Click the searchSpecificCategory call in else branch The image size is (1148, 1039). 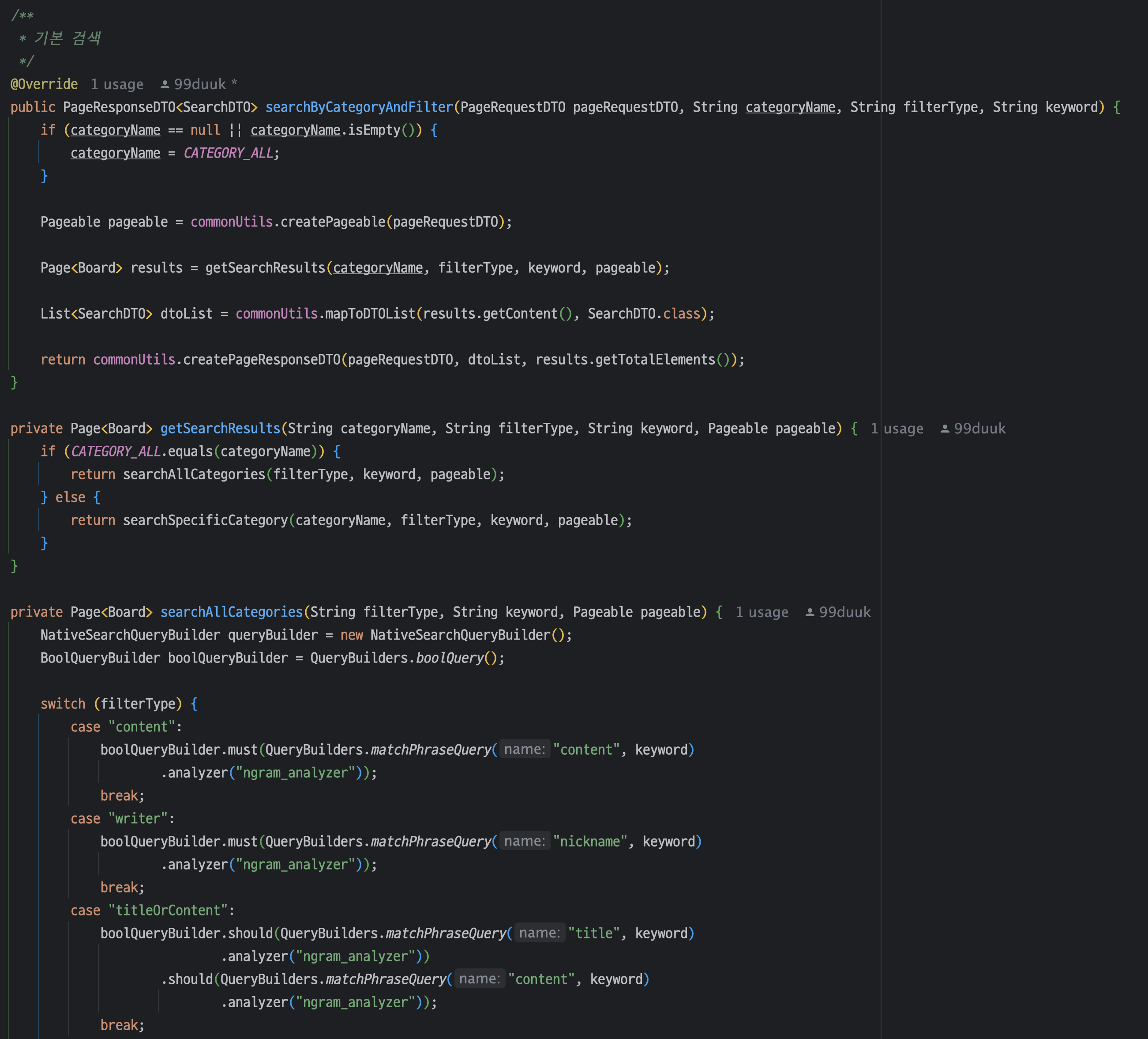[206, 520]
